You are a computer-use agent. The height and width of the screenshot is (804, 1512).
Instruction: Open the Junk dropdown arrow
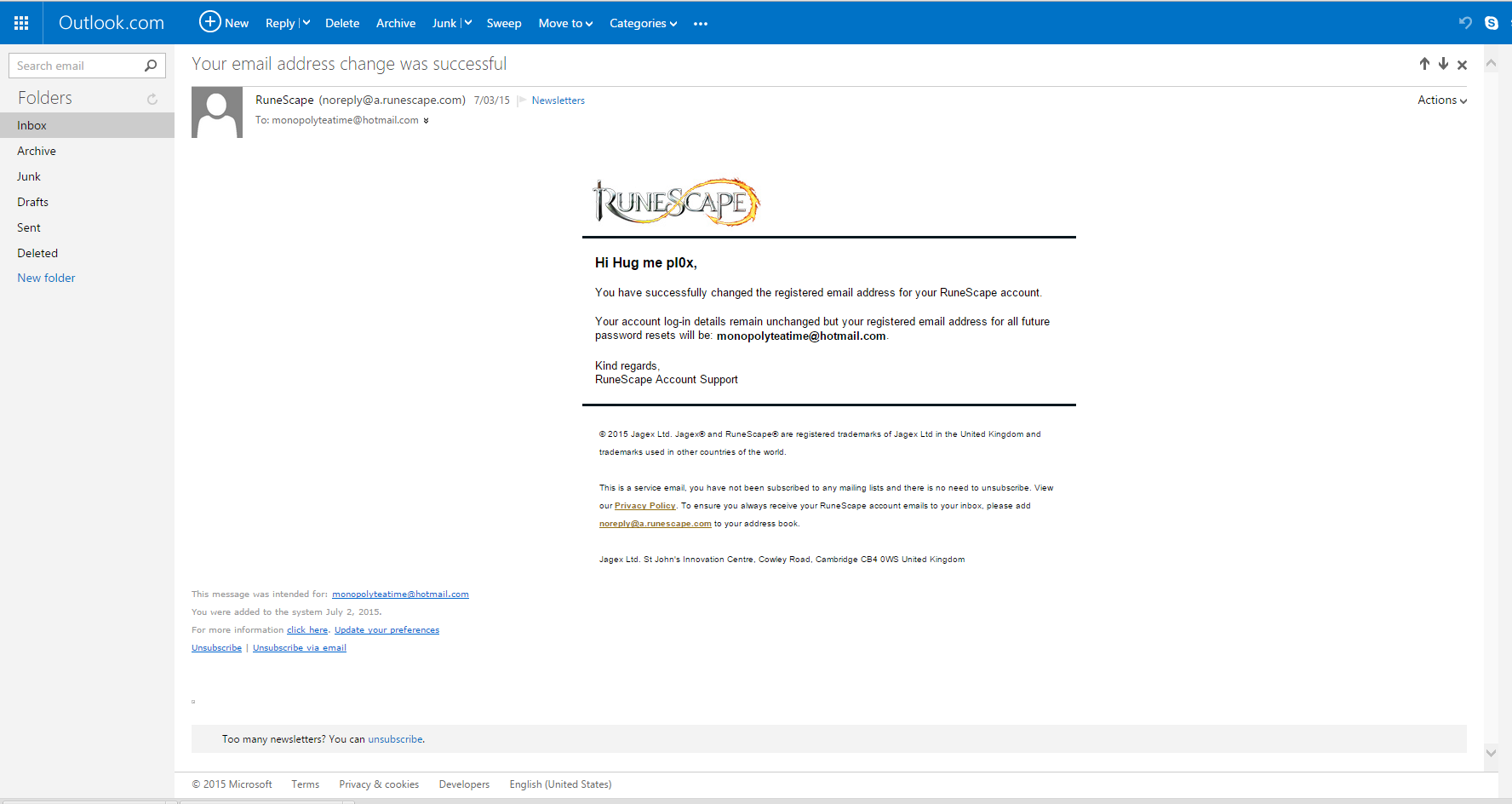(468, 23)
